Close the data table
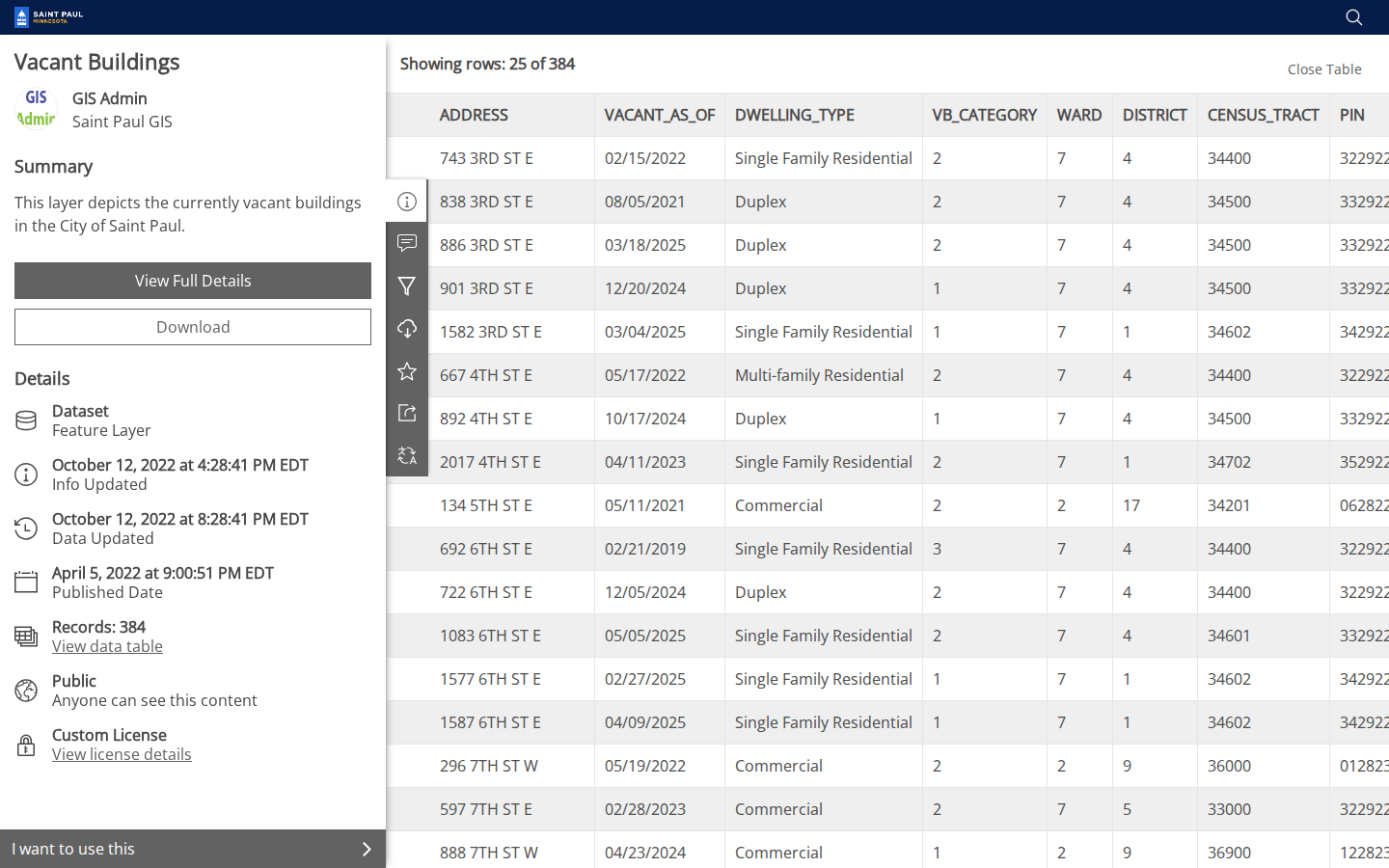Image resolution: width=1389 pixels, height=868 pixels. [1324, 69]
